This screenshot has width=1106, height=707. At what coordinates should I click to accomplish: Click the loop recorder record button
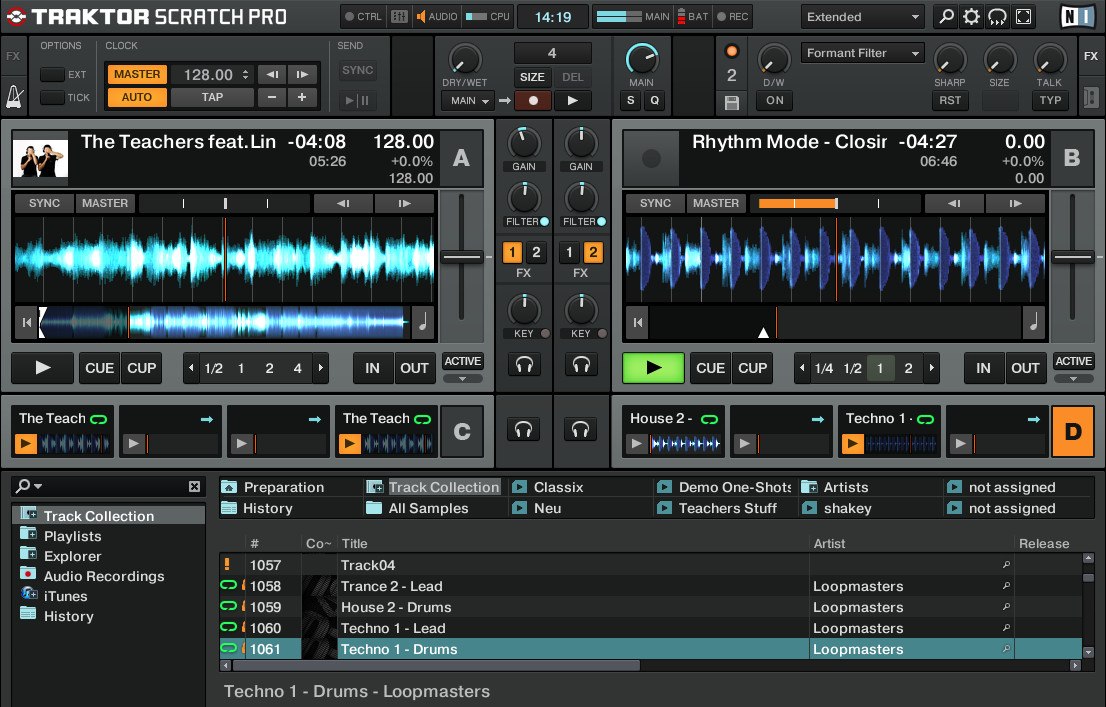tap(533, 101)
